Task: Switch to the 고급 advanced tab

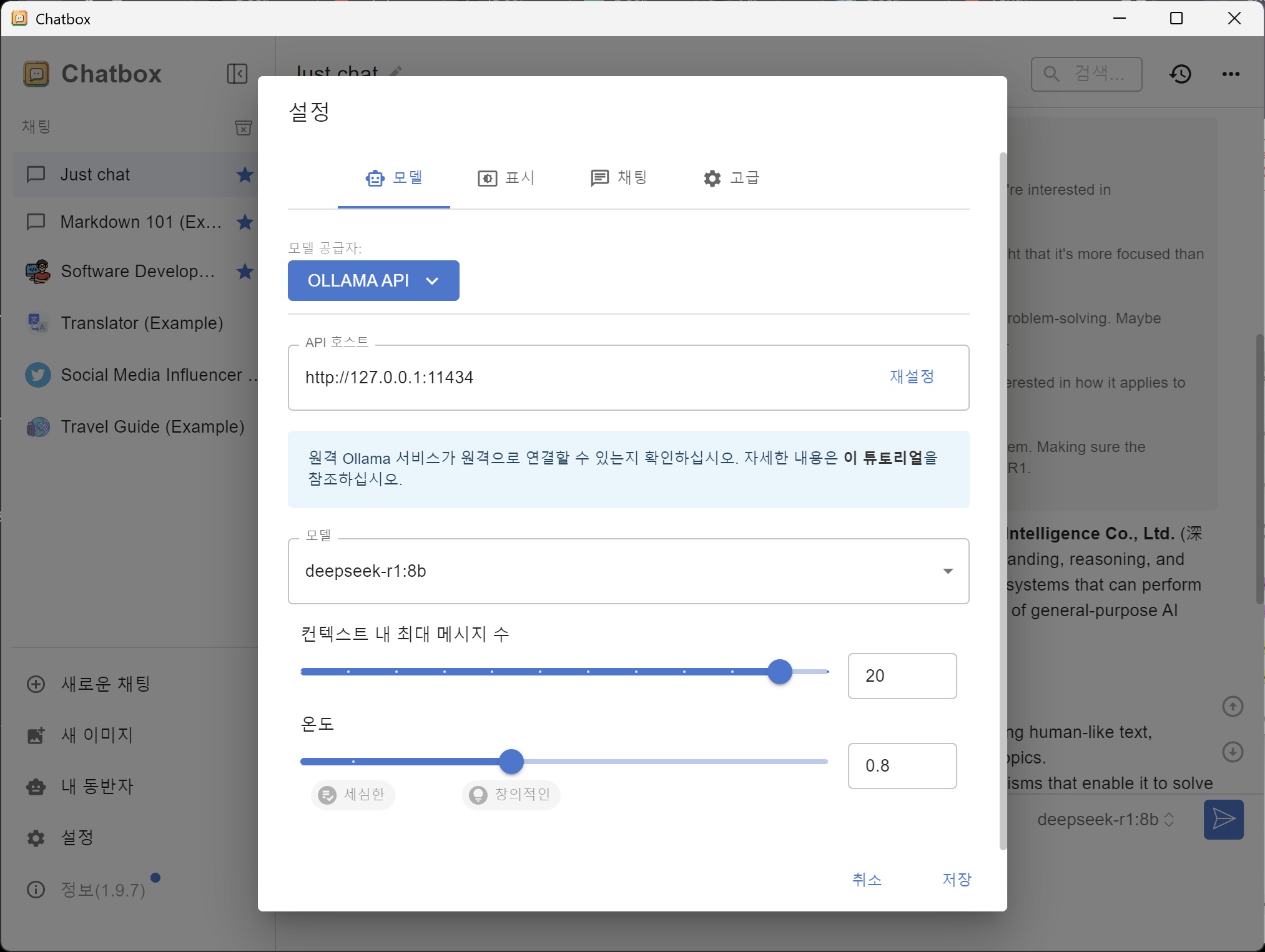Action: click(731, 179)
